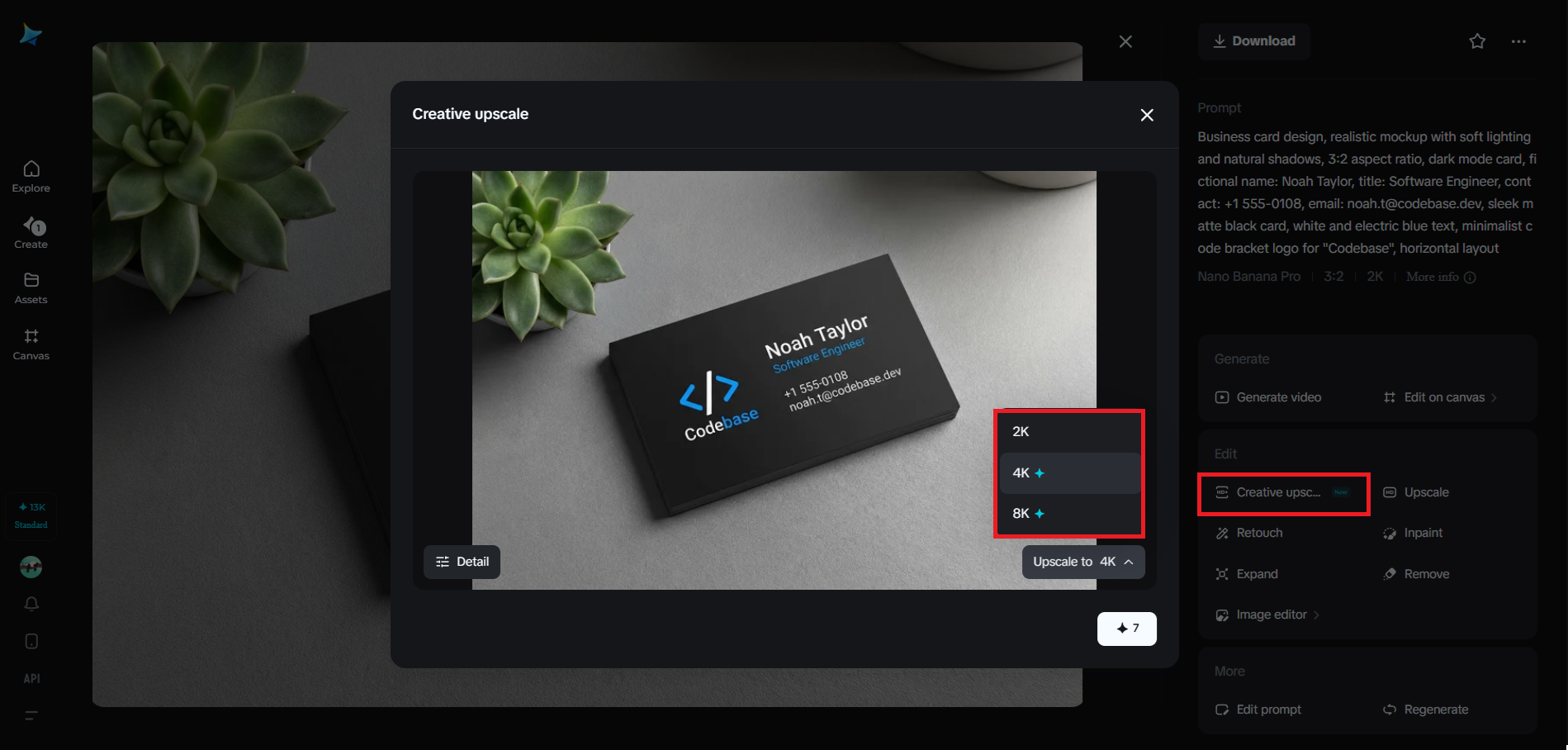This screenshot has width=1568, height=750.
Task: Show More info about the generation
Action: coord(1441,277)
